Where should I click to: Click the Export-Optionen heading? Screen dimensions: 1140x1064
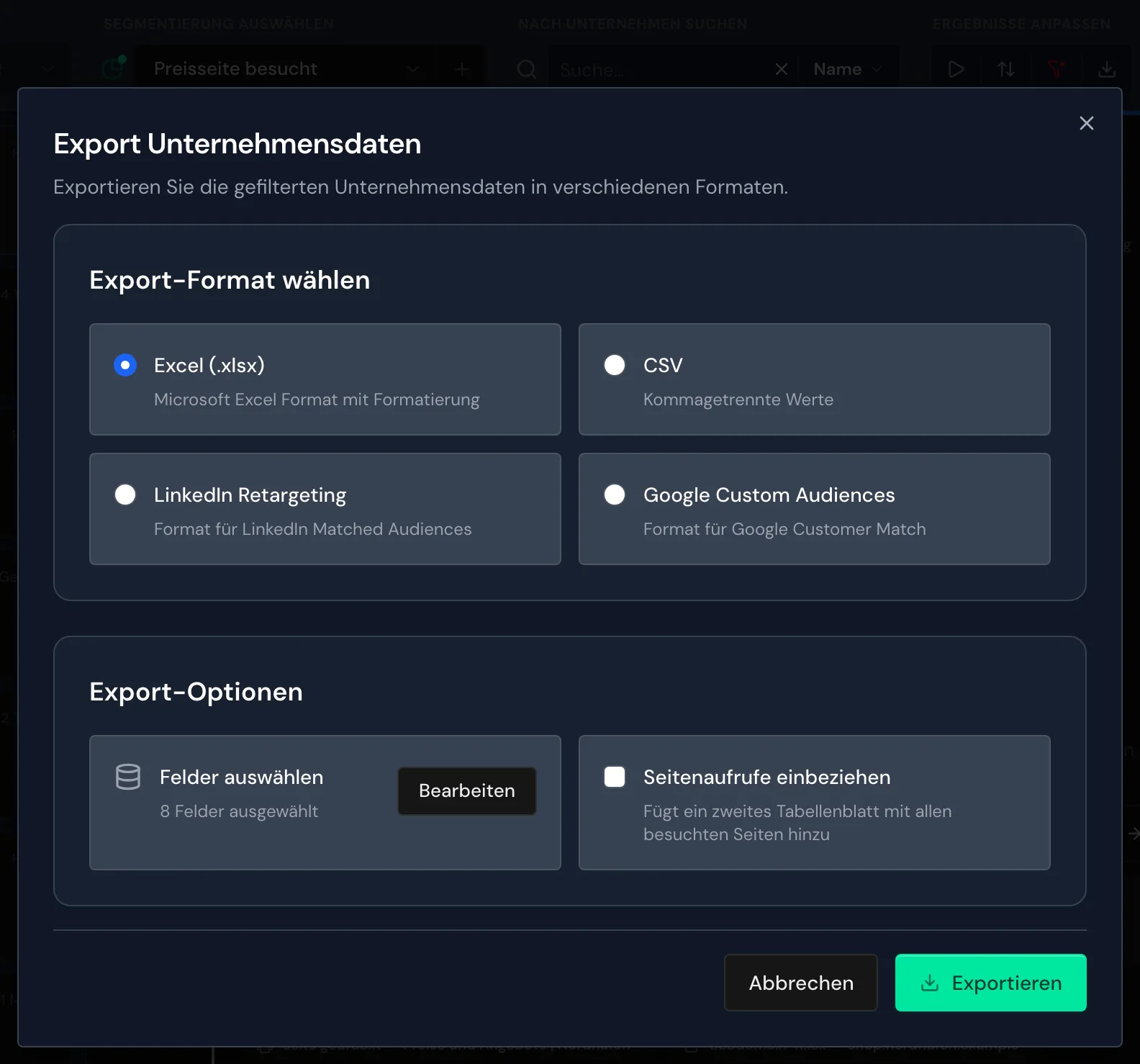click(196, 692)
